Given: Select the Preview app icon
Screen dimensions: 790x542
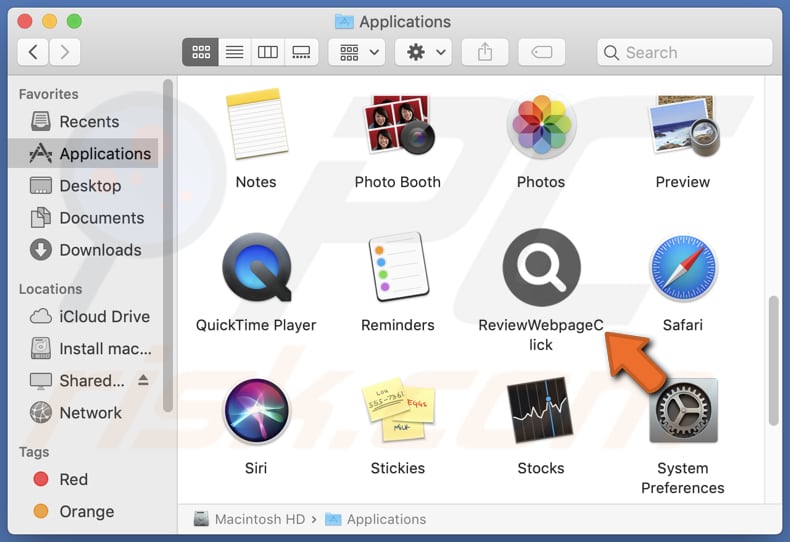Looking at the screenshot, I should (683, 124).
